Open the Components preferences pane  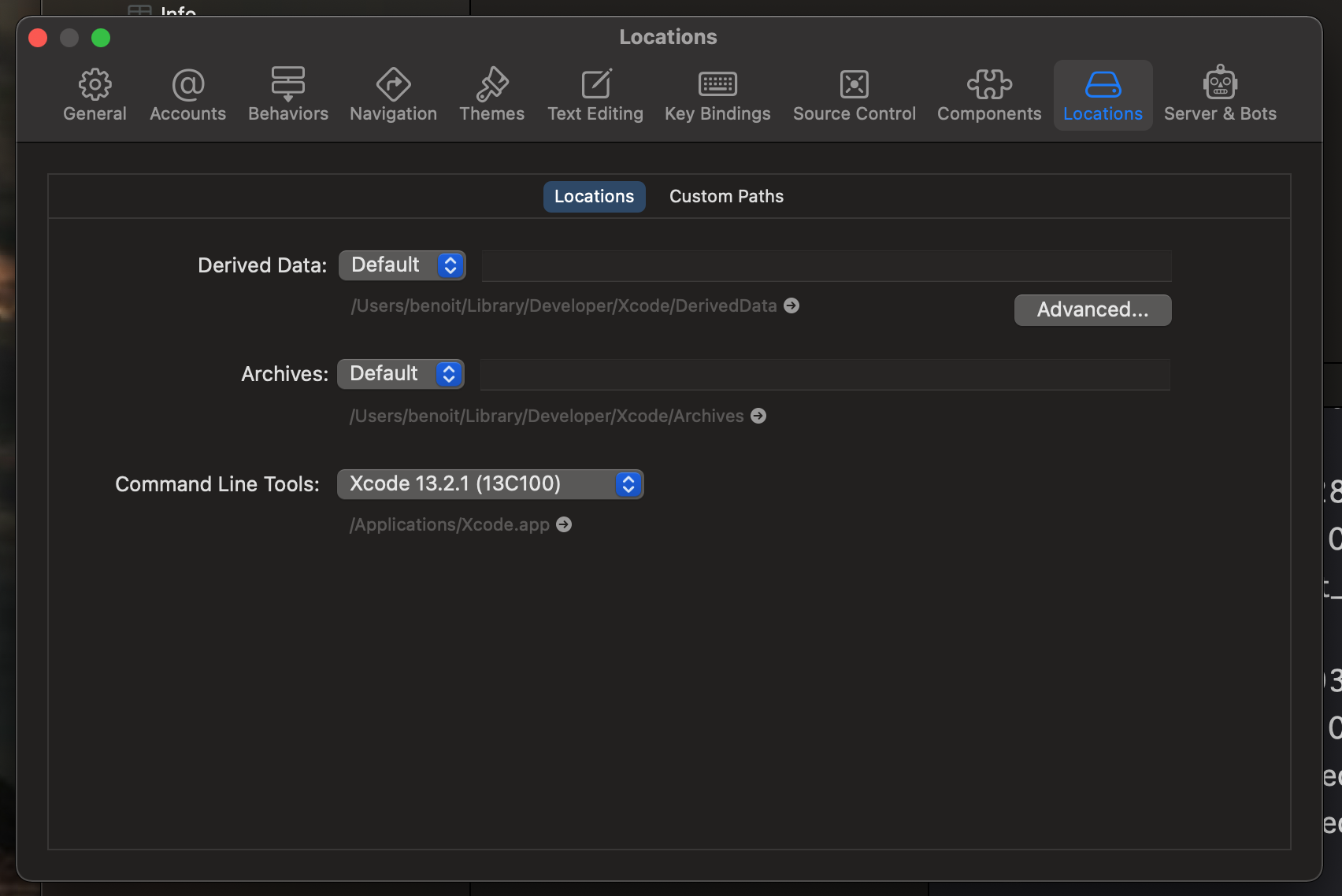pos(989,94)
